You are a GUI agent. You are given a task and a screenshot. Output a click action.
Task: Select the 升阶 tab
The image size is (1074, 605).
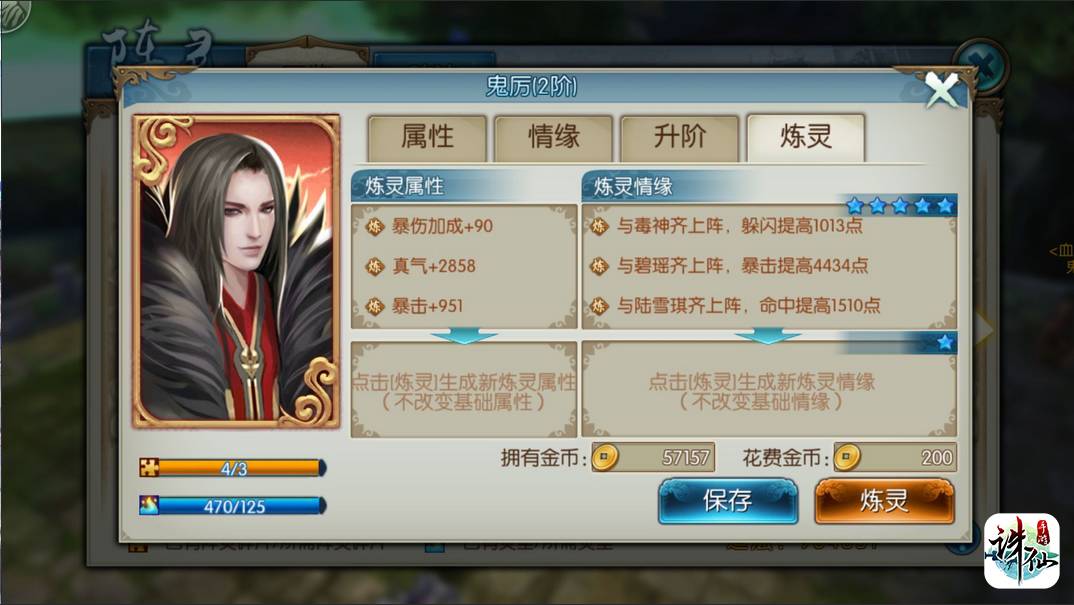click(679, 137)
